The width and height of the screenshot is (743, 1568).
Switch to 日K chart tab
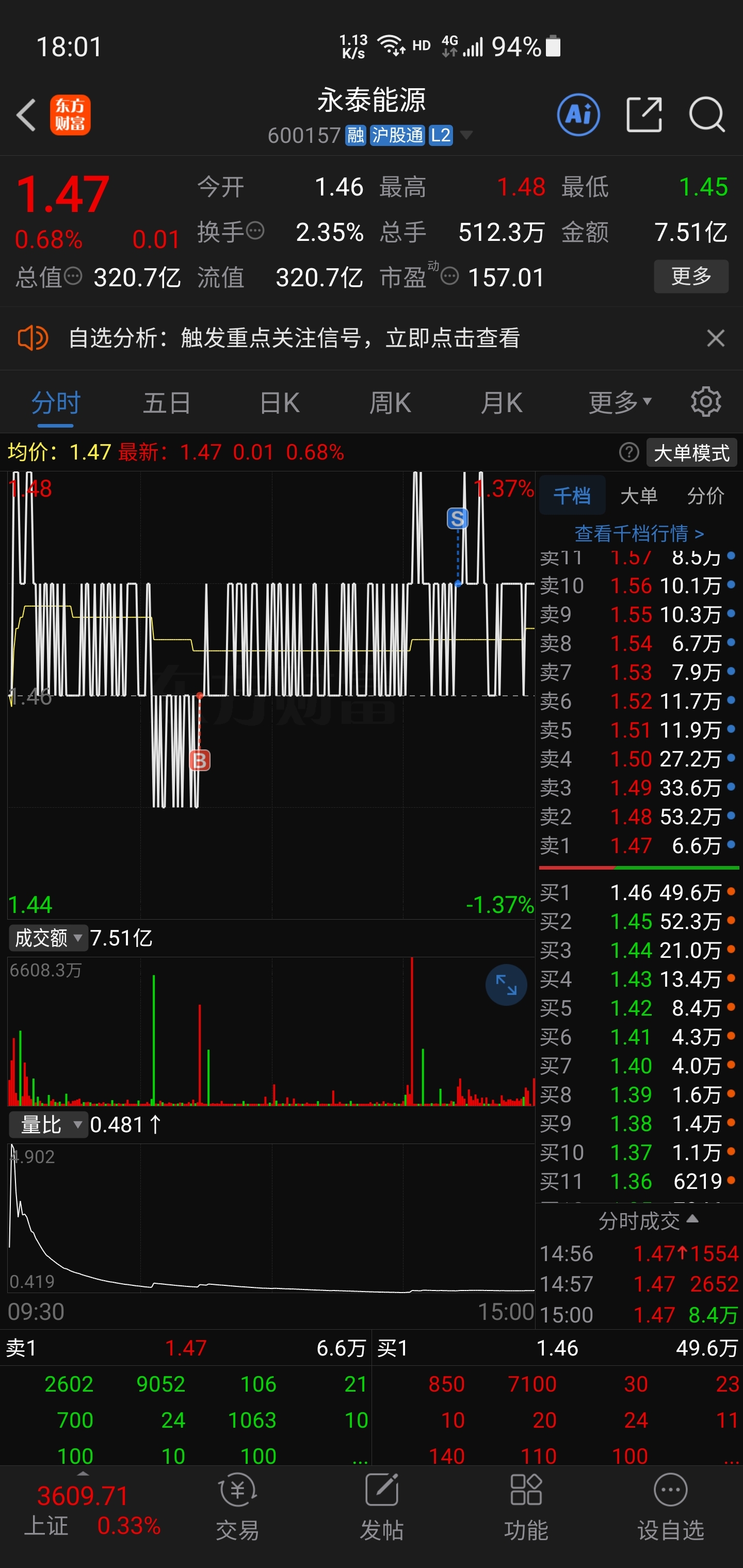[x=280, y=402]
